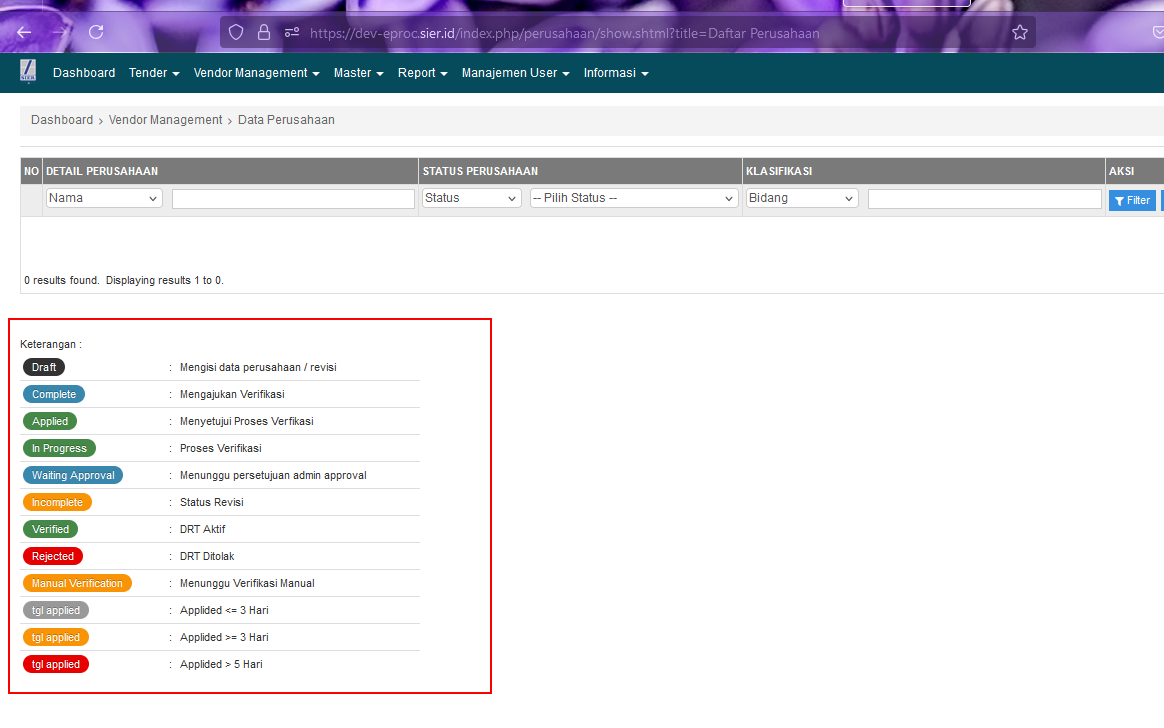This screenshot has height=728, width=1164.
Task: Go to Dashboard via breadcrumb link
Action: pos(62,120)
